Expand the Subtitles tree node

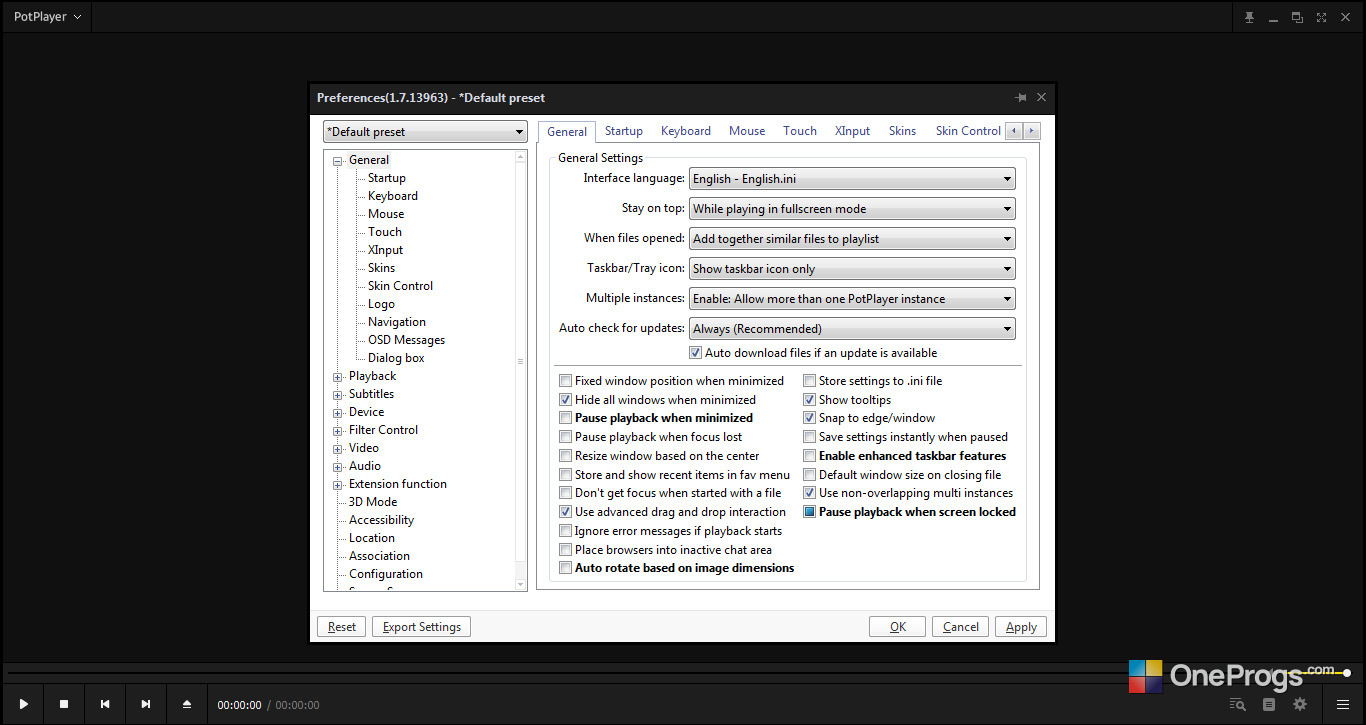(338, 394)
